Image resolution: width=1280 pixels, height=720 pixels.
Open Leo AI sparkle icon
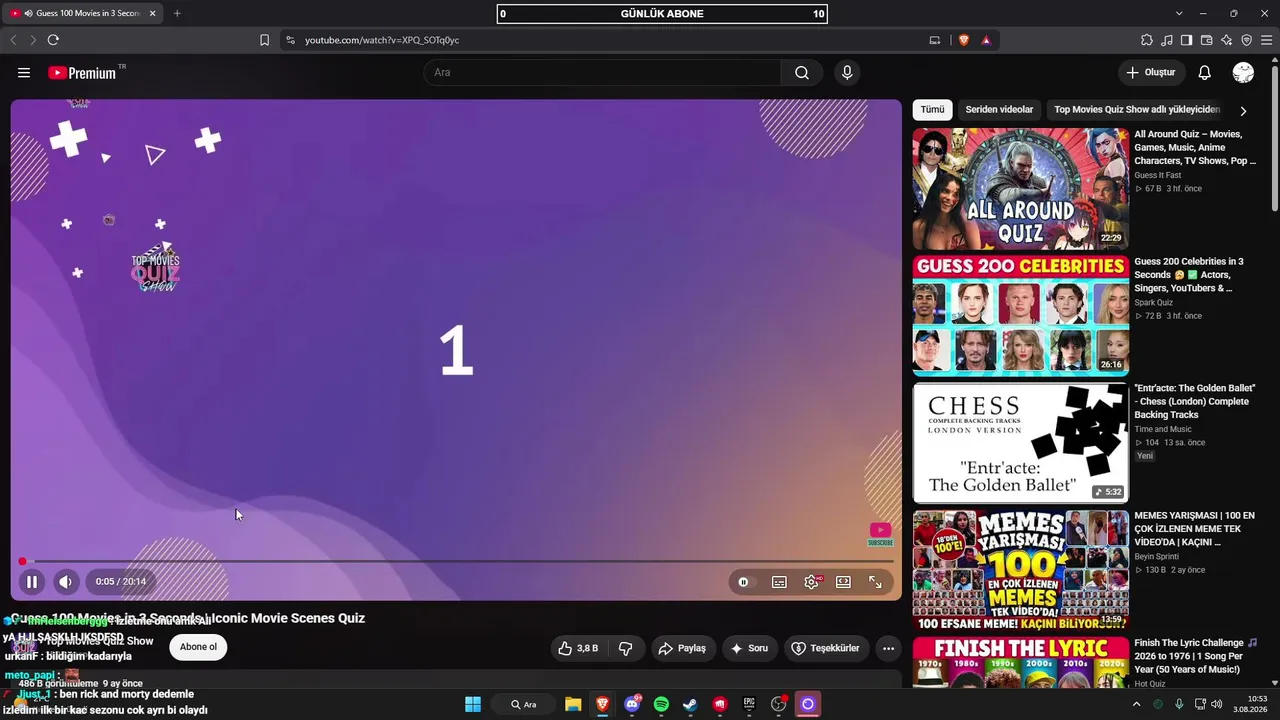1226,40
